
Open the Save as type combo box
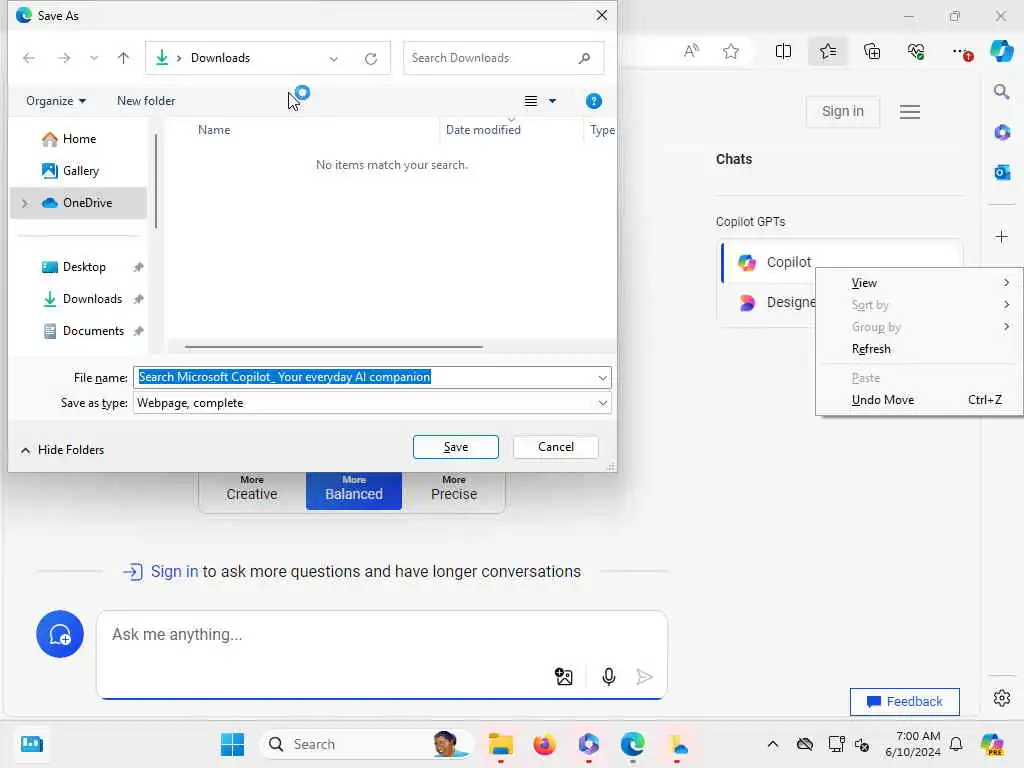(372, 403)
